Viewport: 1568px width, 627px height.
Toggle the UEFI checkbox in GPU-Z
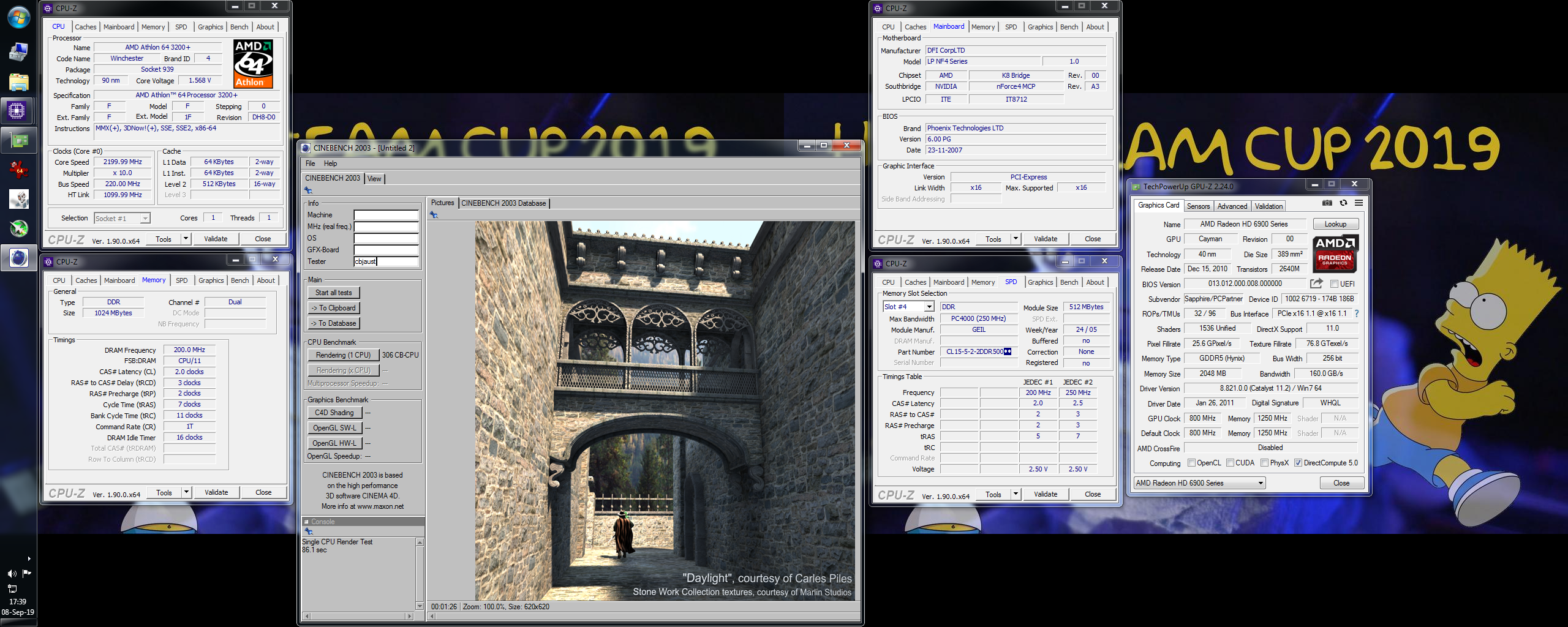[1334, 284]
